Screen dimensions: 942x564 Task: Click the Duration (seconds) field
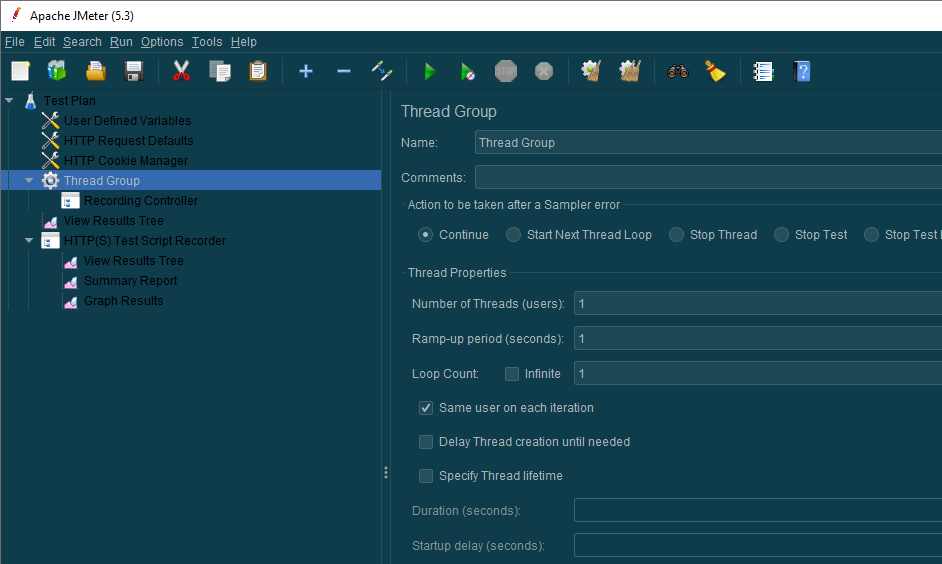(x=758, y=510)
